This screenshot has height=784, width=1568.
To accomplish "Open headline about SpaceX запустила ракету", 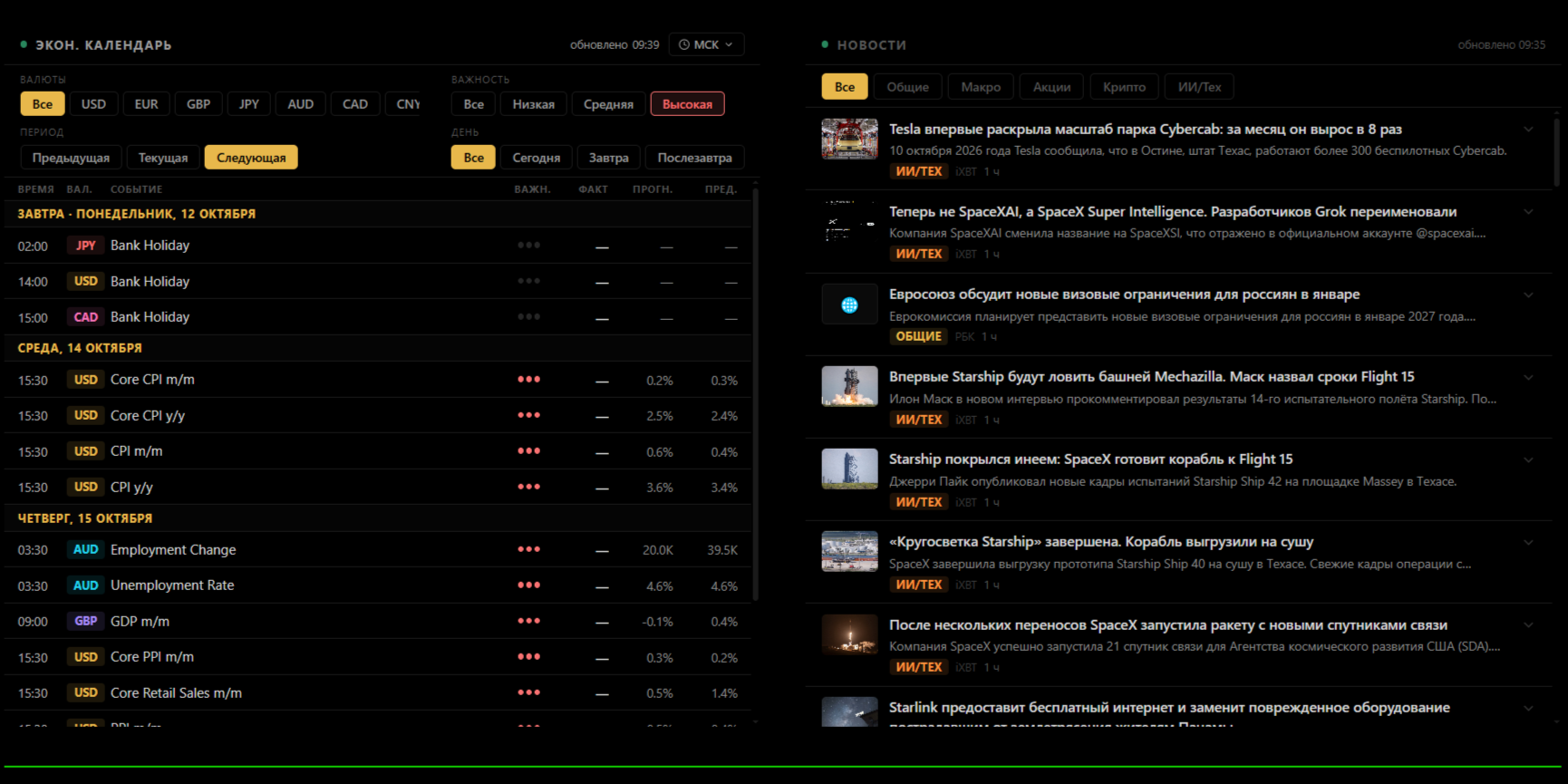I will tap(1167, 625).
